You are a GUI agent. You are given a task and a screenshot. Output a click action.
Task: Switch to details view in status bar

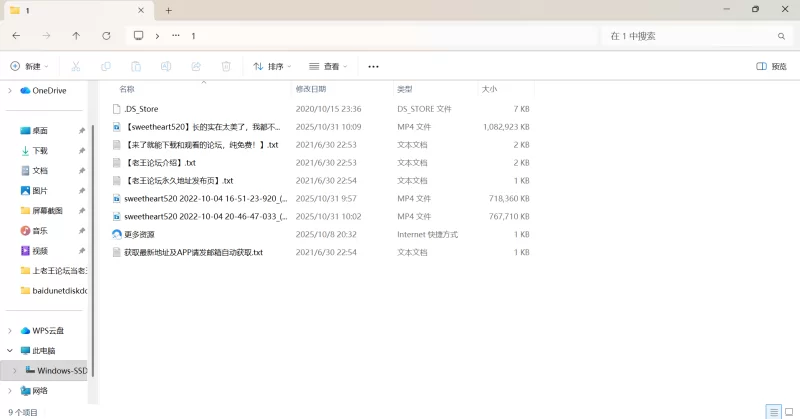773,411
